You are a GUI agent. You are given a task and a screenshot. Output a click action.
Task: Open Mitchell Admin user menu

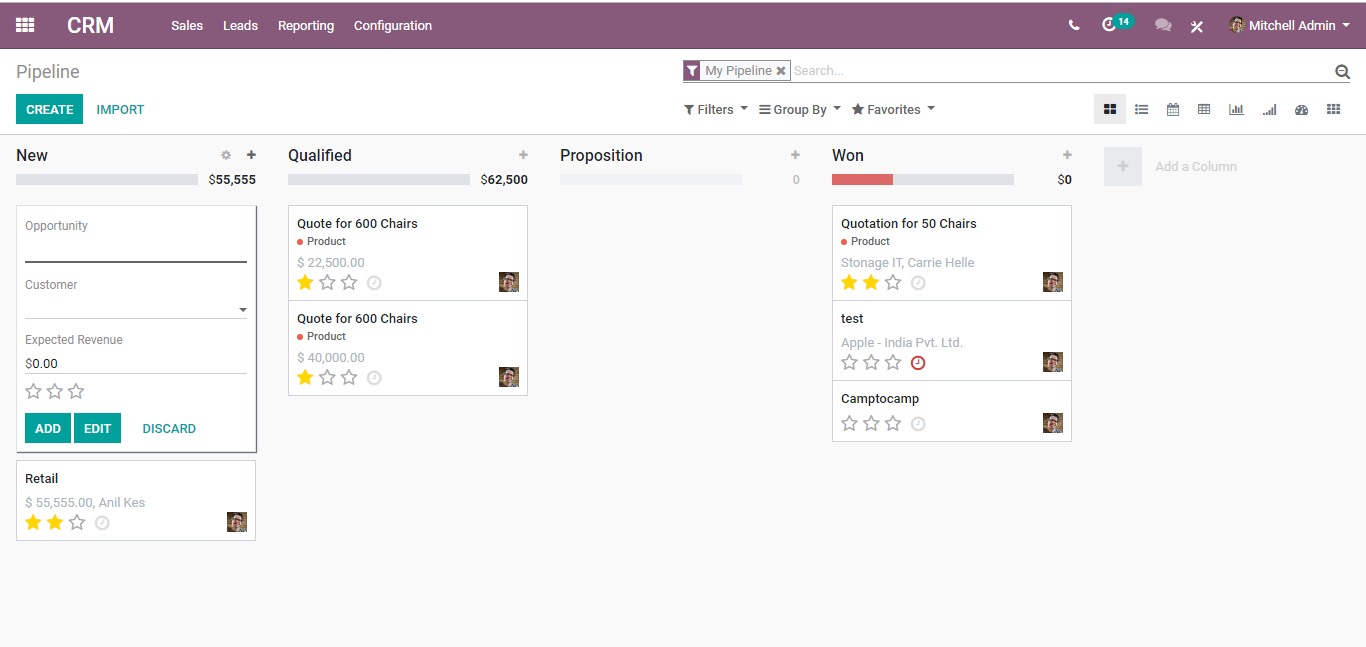[x=1289, y=25]
